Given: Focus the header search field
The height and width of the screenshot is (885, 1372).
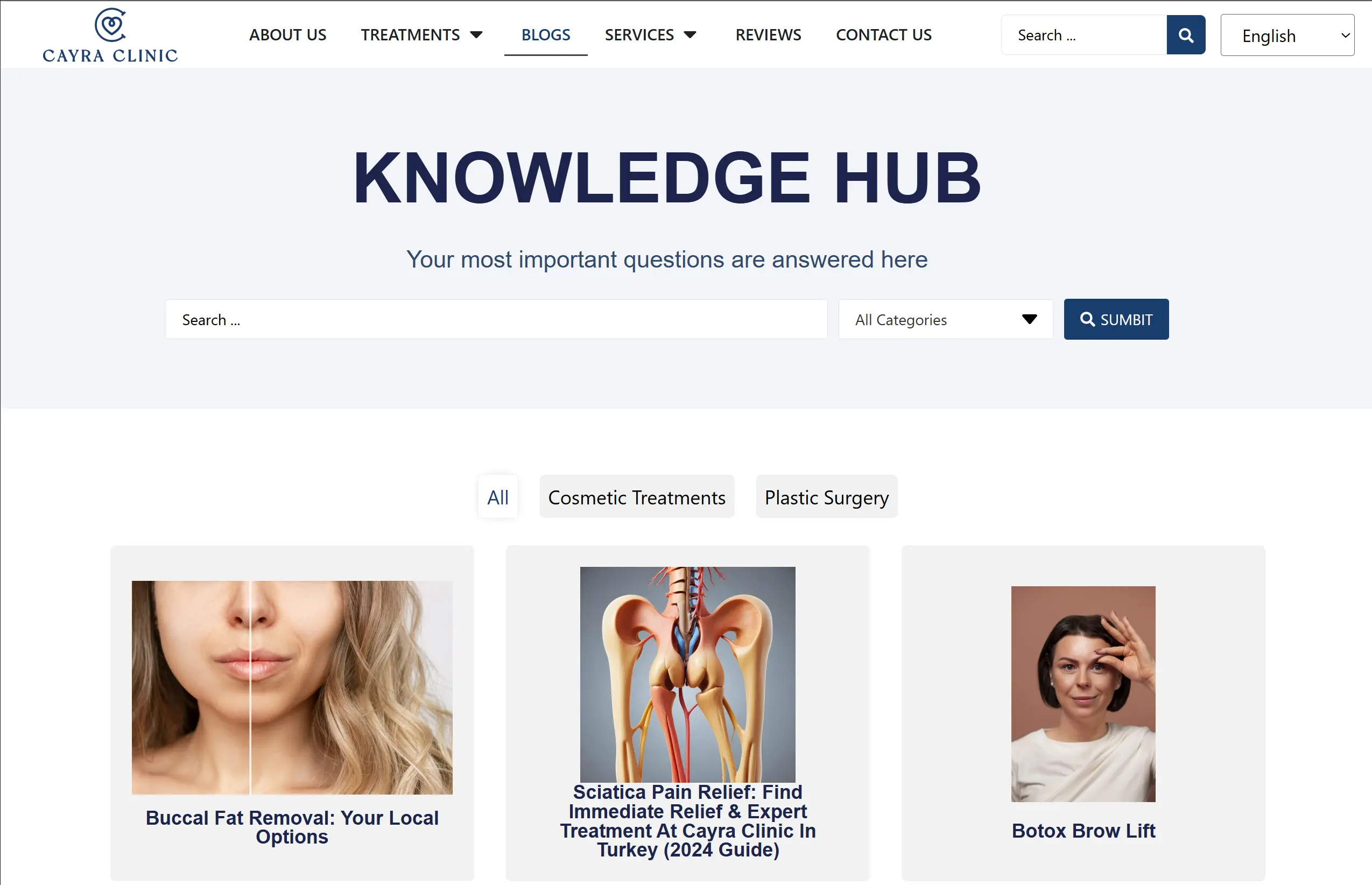Looking at the screenshot, I should pyautogui.click(x=1084, y=35).
